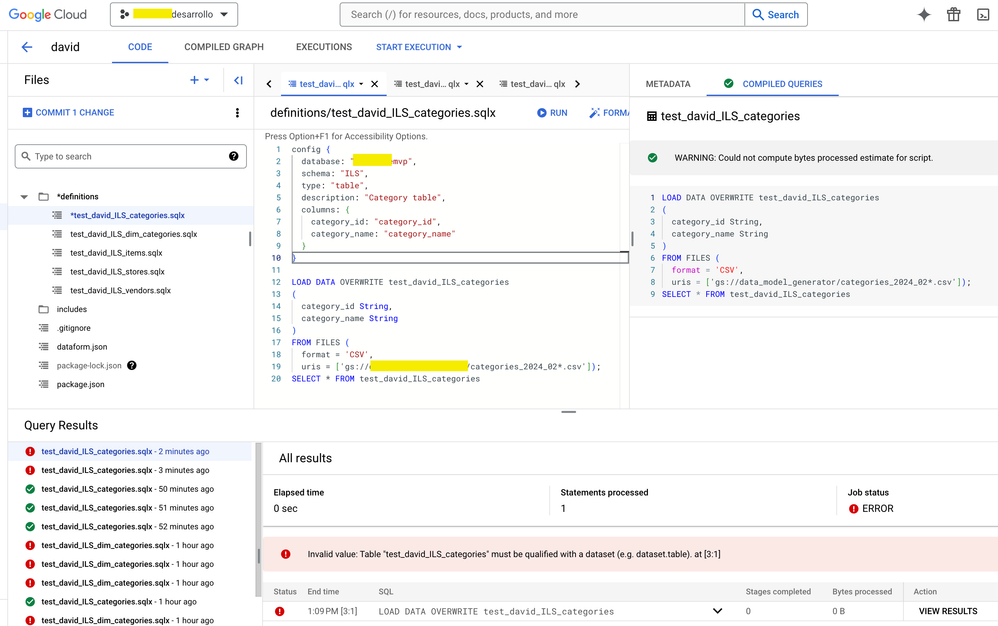Click the table icon beside test_david_ILS_categories heading
This screenshot has width=998, height=626.
coord(652,116)
